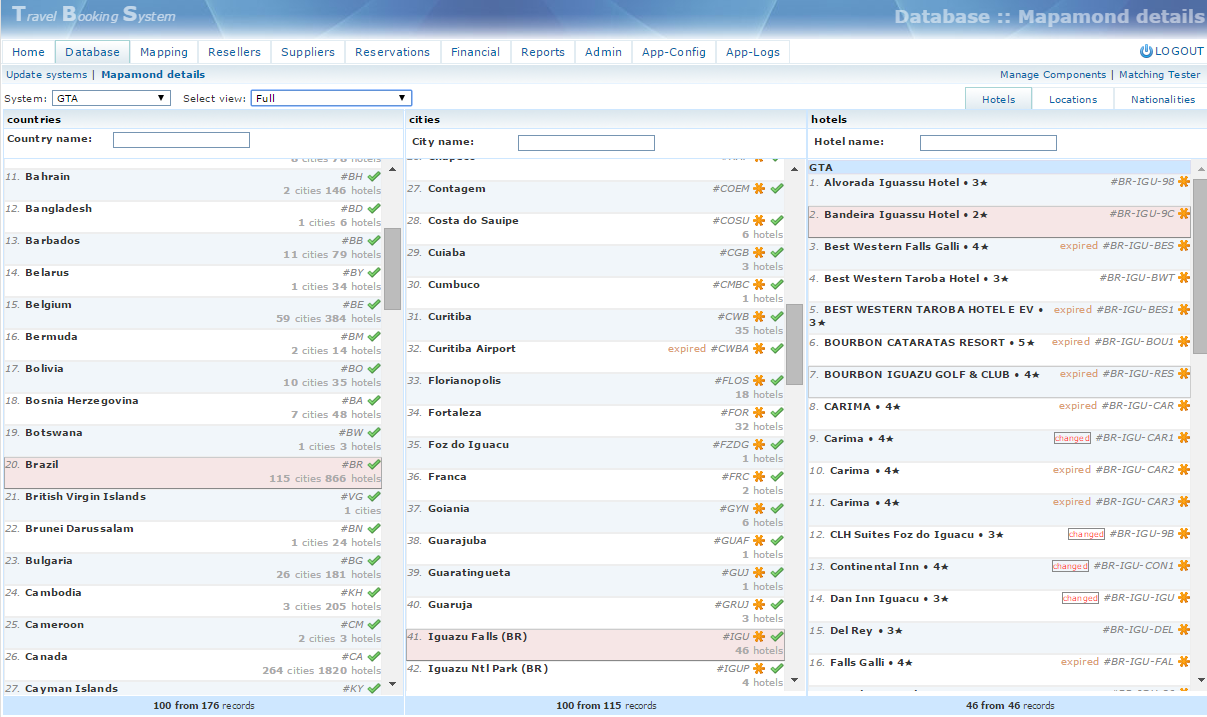The height and width of the screenshot is (717, 1207).
Task: Click the green checkmark for Bahrain
Action: click(374, 177)
